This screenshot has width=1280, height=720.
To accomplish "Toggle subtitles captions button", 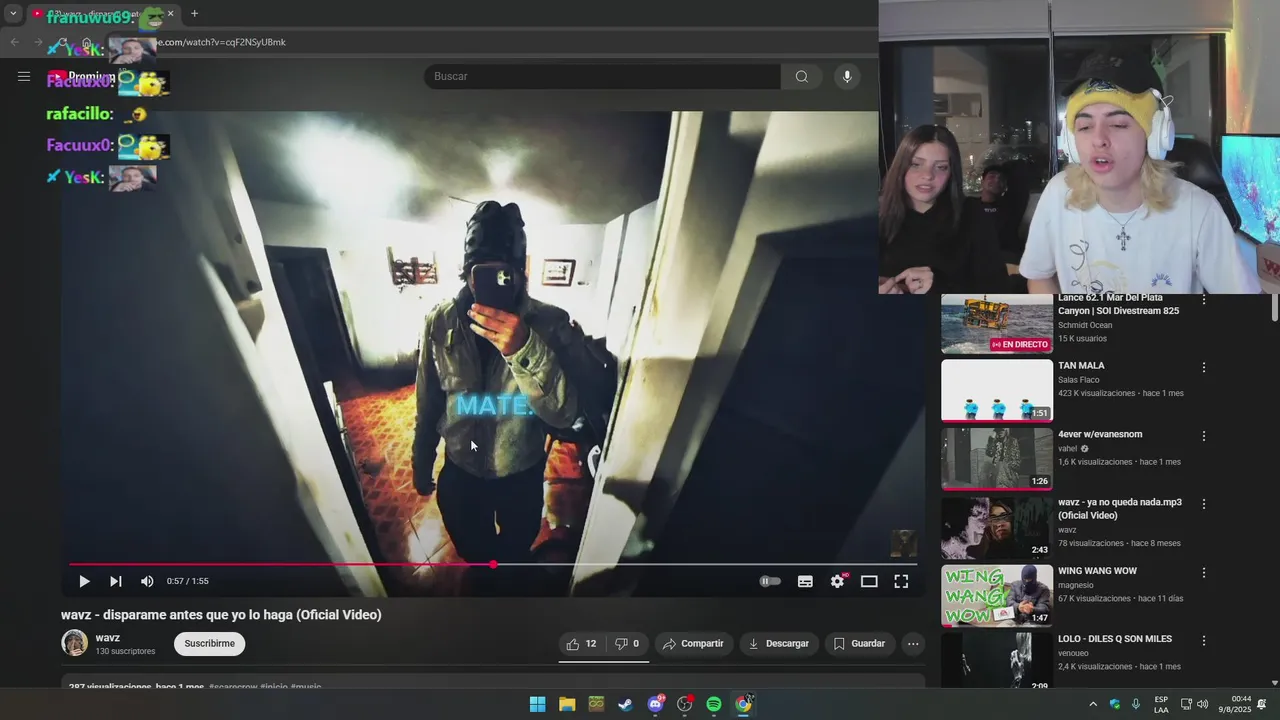I will pyautogui.click(x=805, y=581).
